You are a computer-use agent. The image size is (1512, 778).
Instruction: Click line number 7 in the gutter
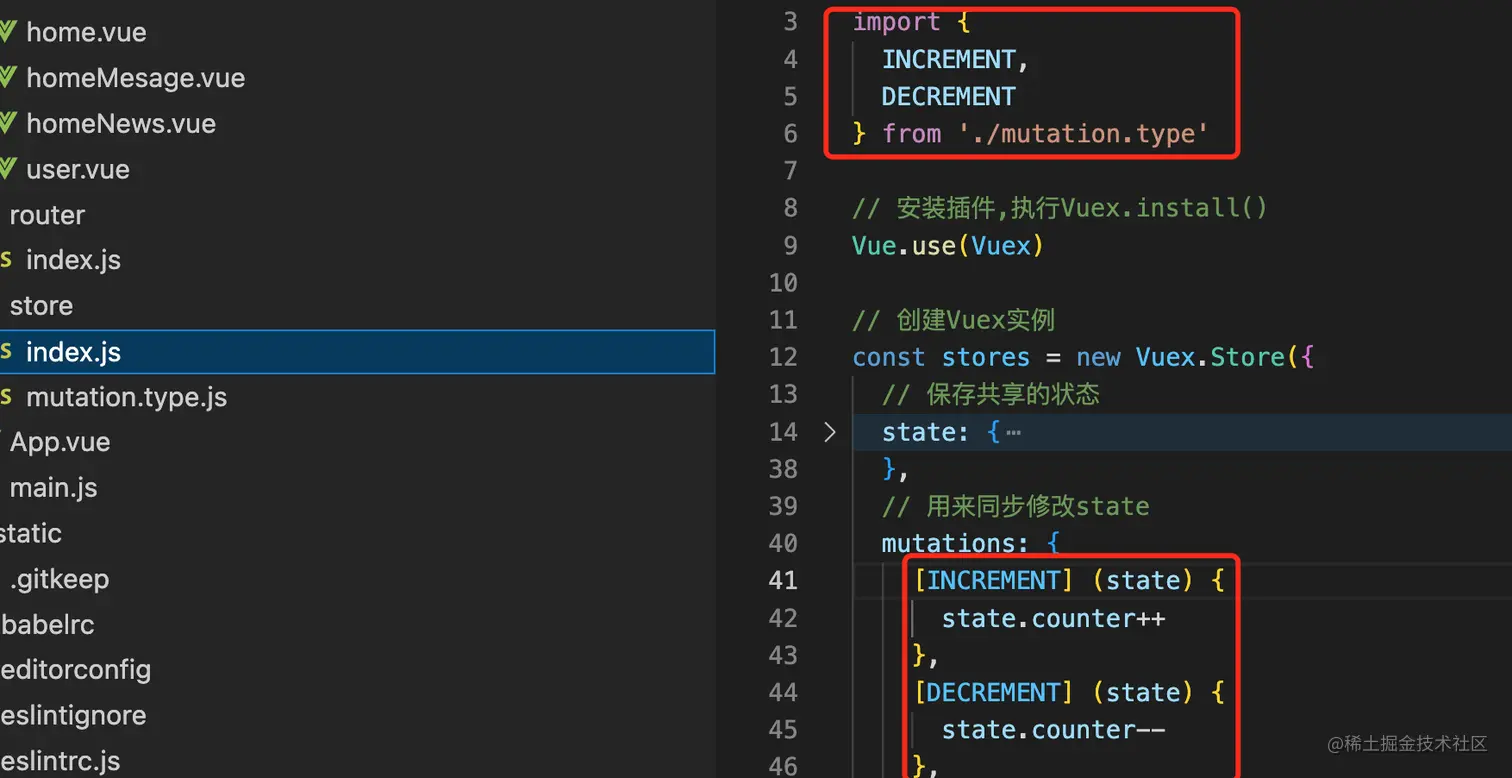pos(790,171)
